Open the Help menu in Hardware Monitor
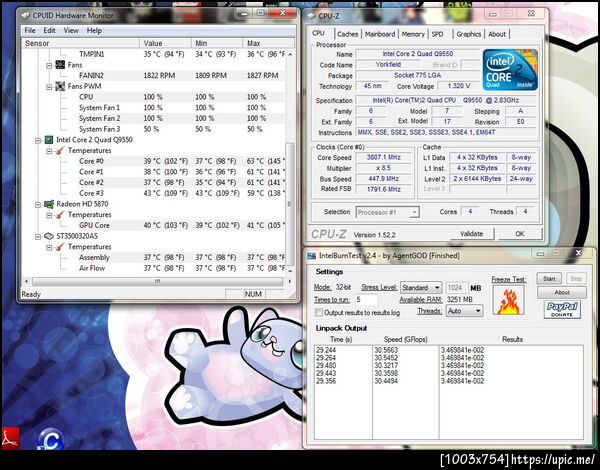Screen dimensions: 600x470 [94, 31]
